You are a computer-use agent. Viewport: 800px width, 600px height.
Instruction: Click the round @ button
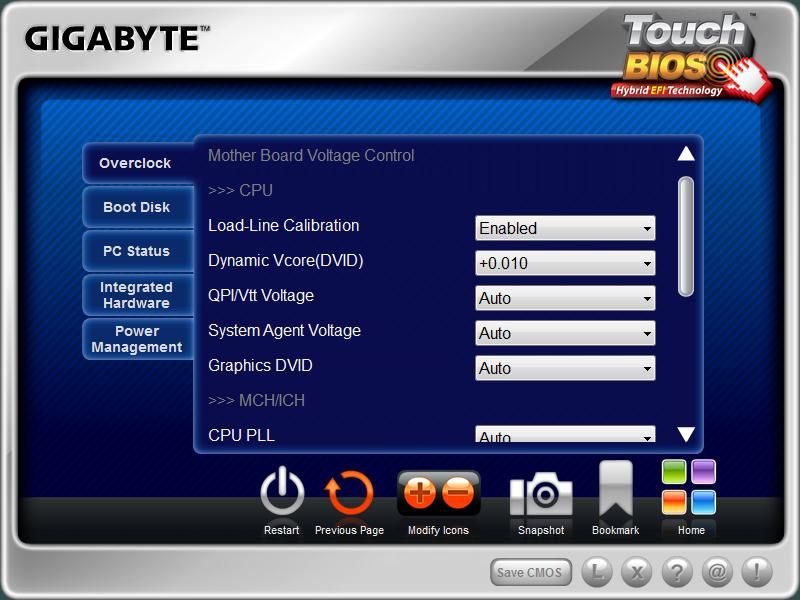[x=717, y=571]
